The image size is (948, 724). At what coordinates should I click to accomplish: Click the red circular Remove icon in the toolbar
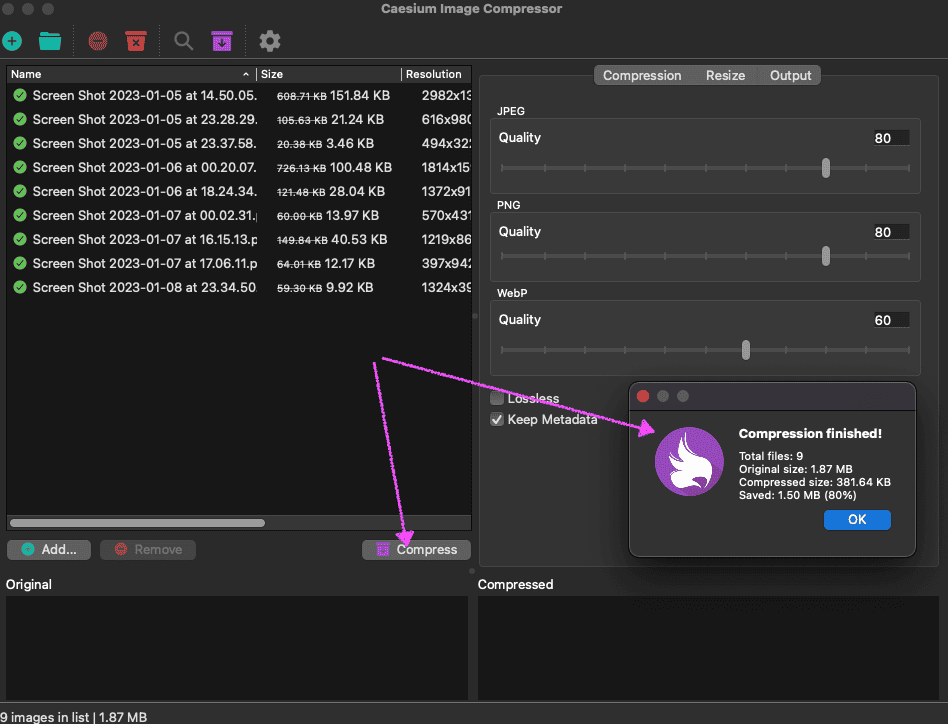pyautogui.click(x=98, y=41)
